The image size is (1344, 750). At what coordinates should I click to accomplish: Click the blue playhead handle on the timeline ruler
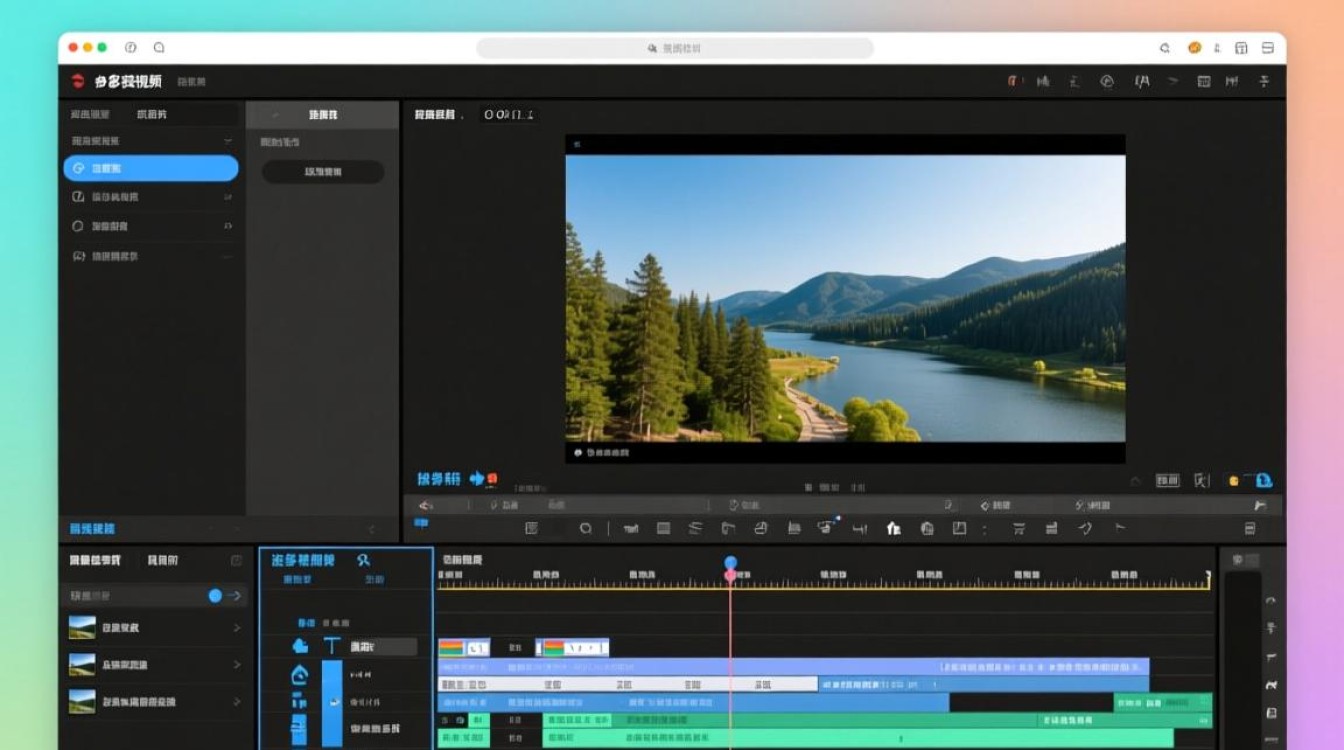click(x=731, y=563)
